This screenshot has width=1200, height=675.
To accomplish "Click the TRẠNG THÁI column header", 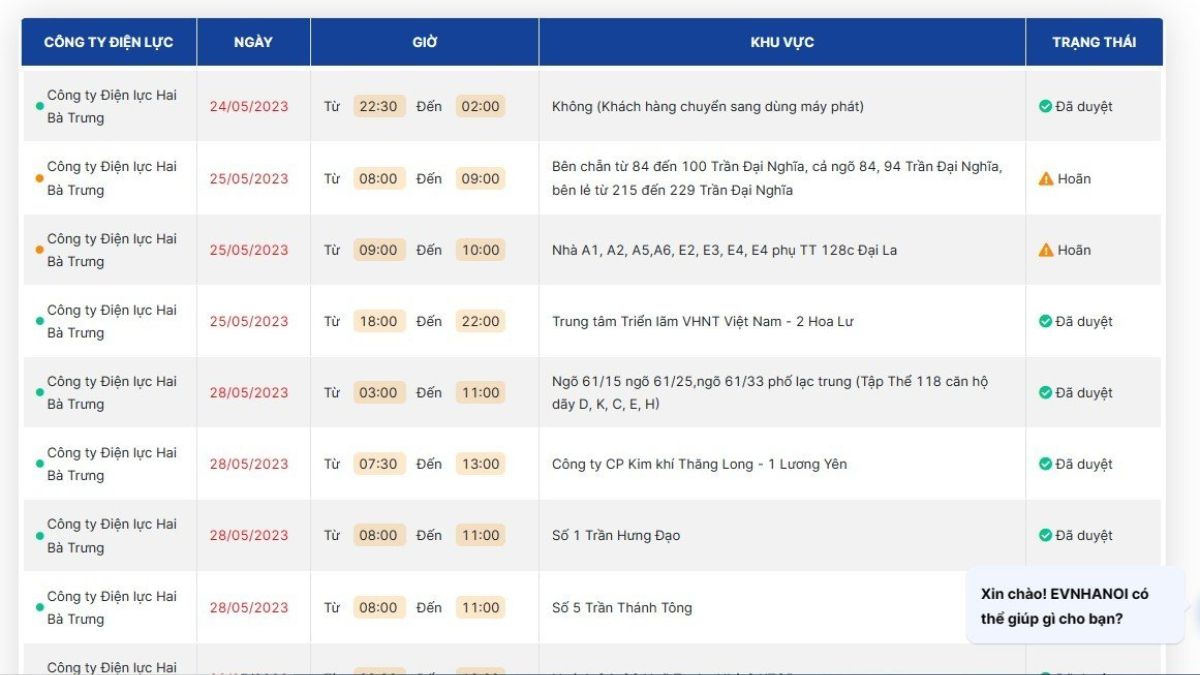I will (x=1094, y=42).
